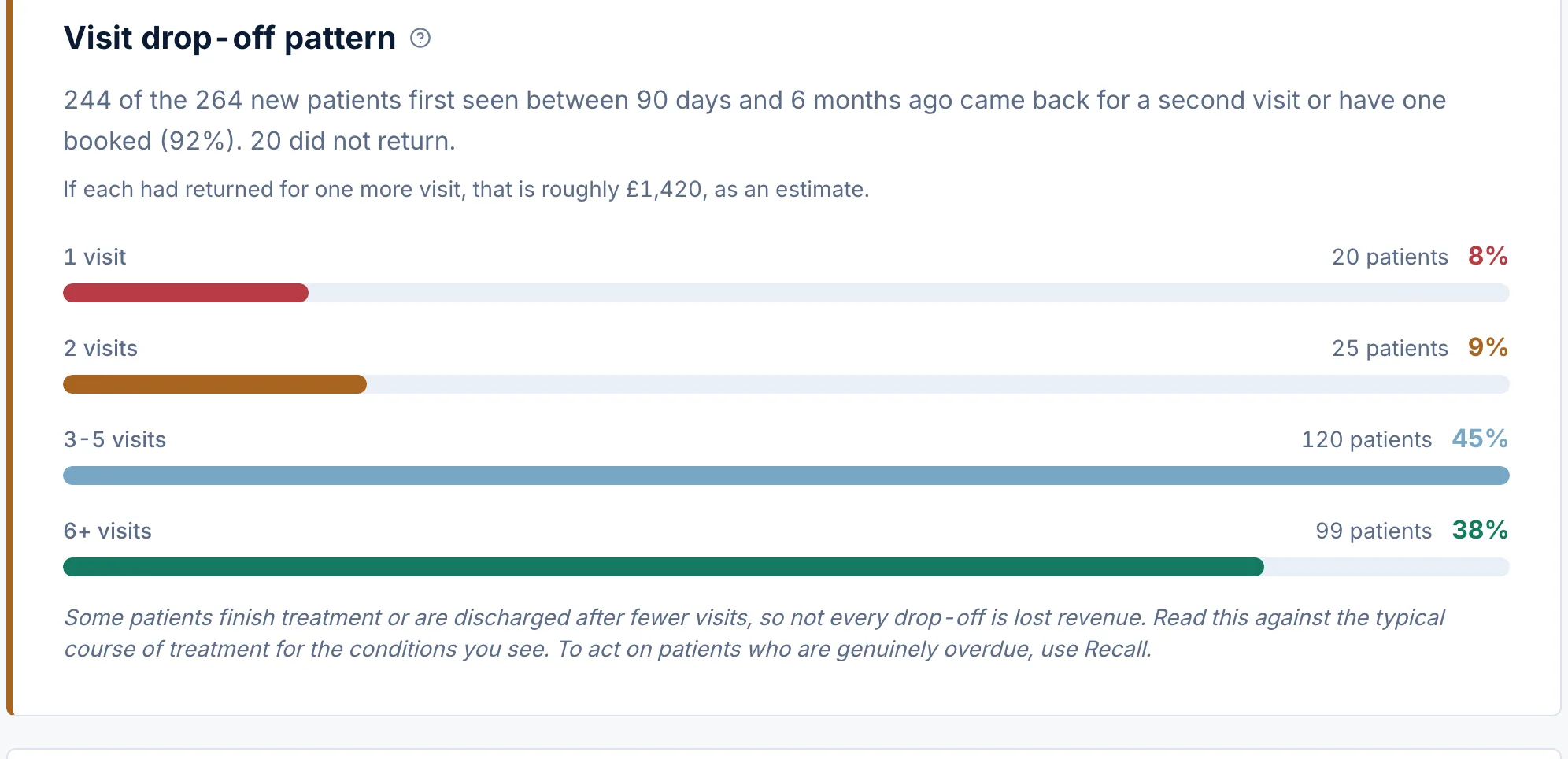1568x759 pixels.
Task: Click the word Recall in the footnote
Action: coord(1116,649)
